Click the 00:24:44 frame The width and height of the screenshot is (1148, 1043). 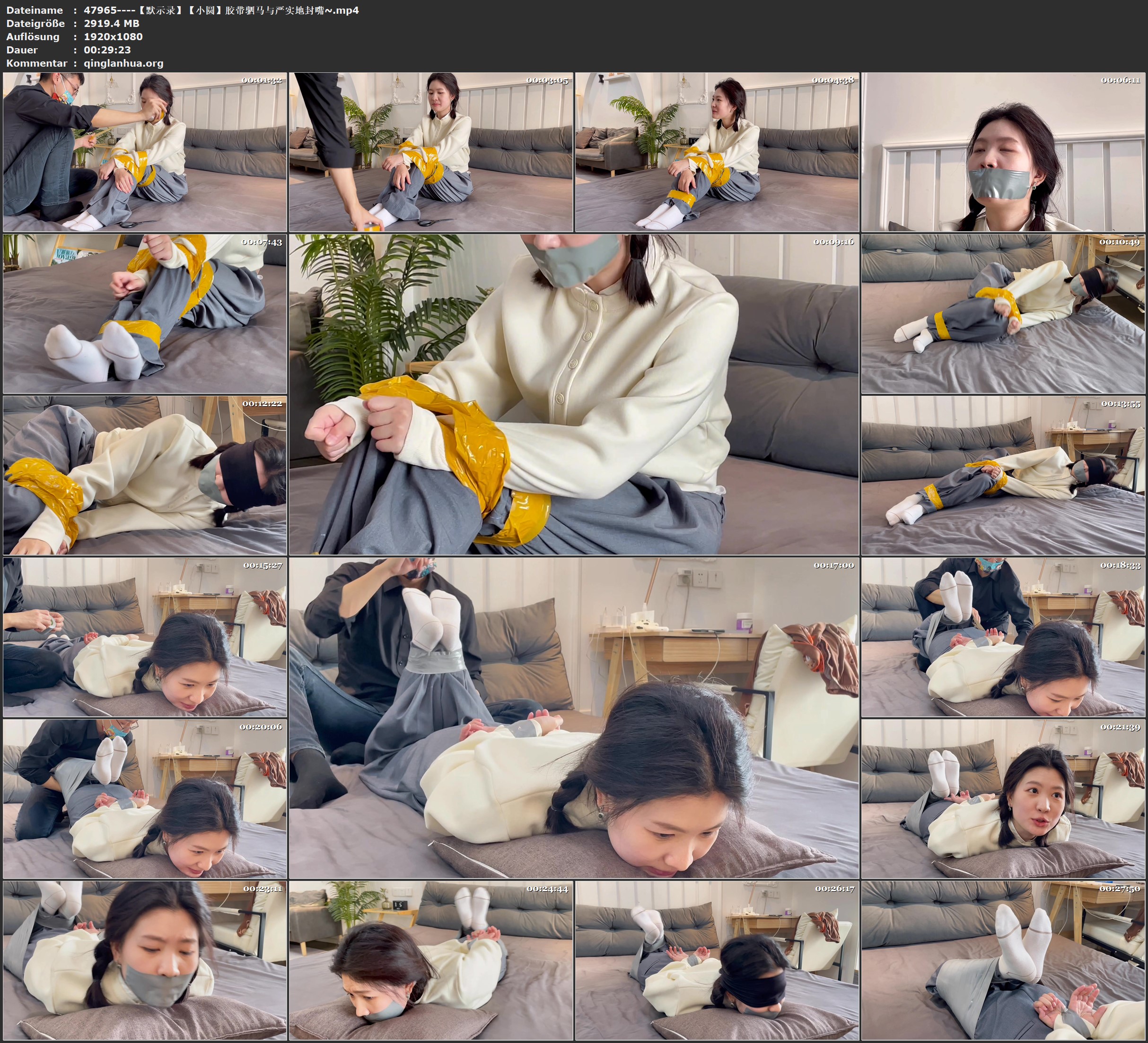pyautogui.click(x=430, y=960)
